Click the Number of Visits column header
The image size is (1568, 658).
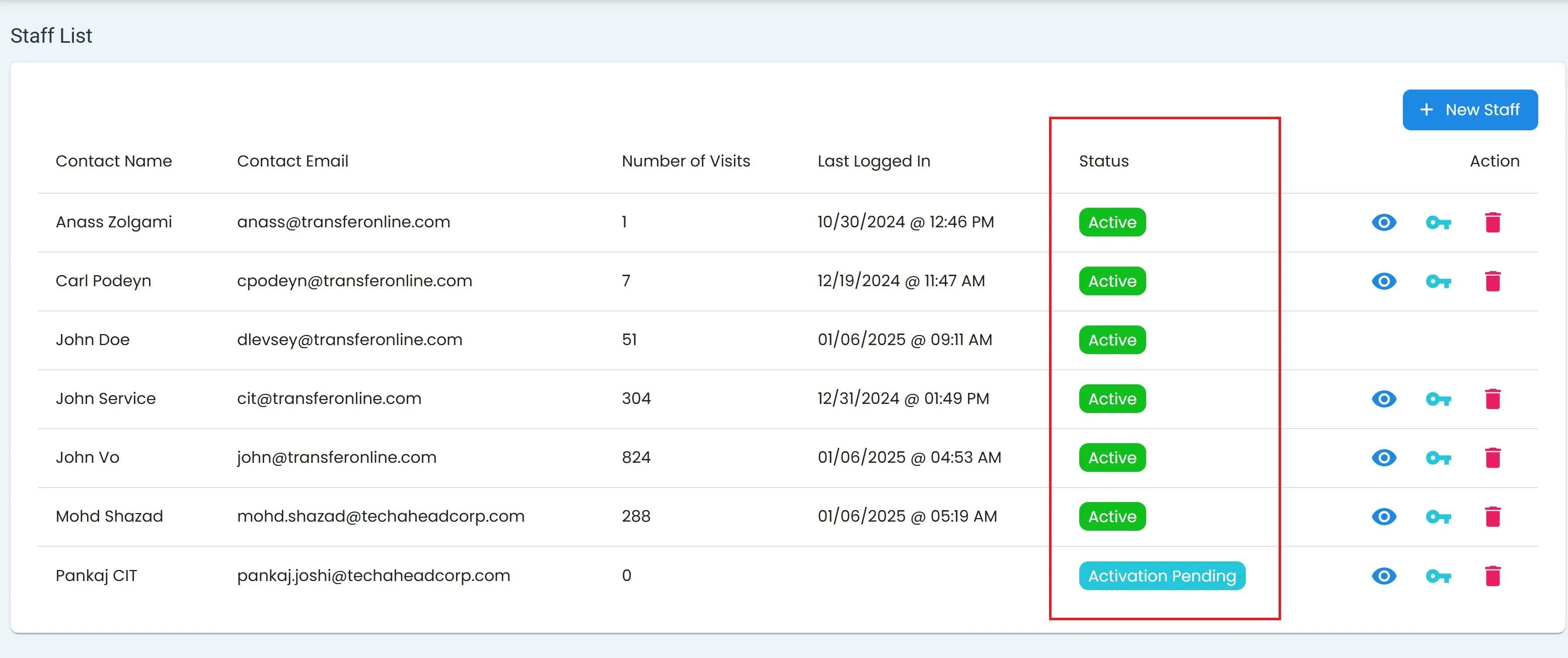686,161
